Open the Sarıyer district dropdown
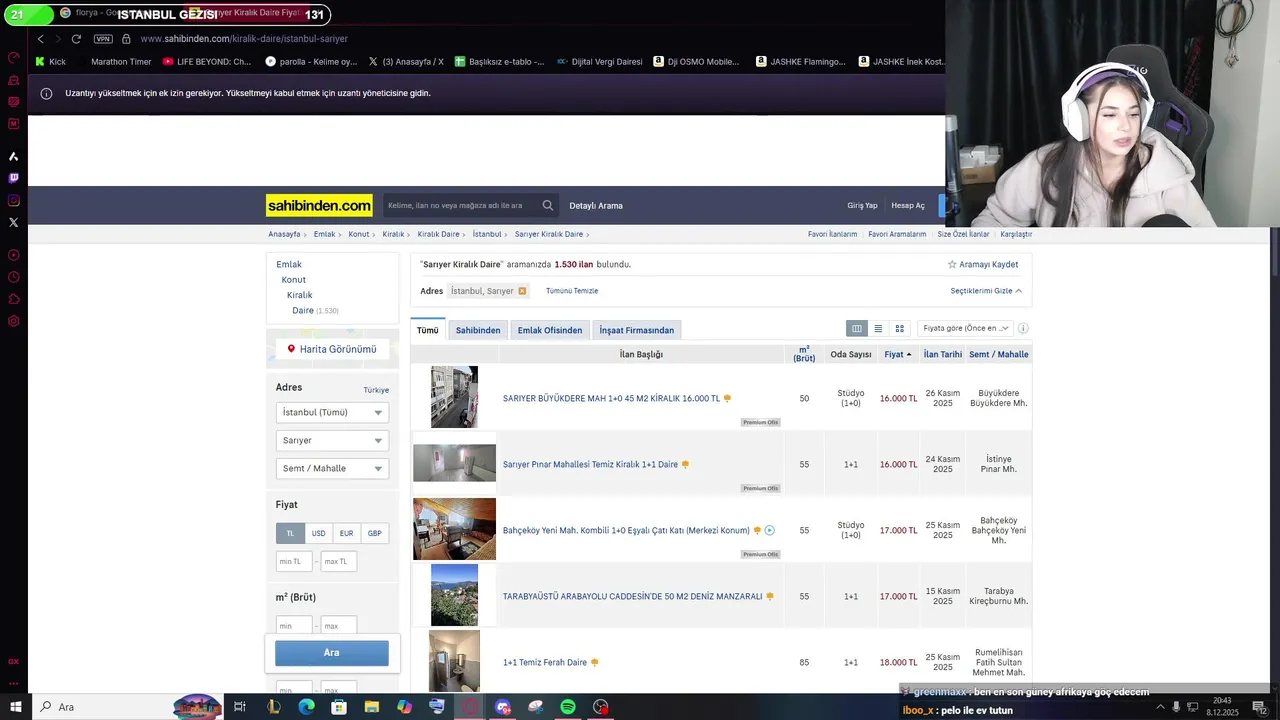Viewport: 1280px width, 720px height. [x=332, y=440]
